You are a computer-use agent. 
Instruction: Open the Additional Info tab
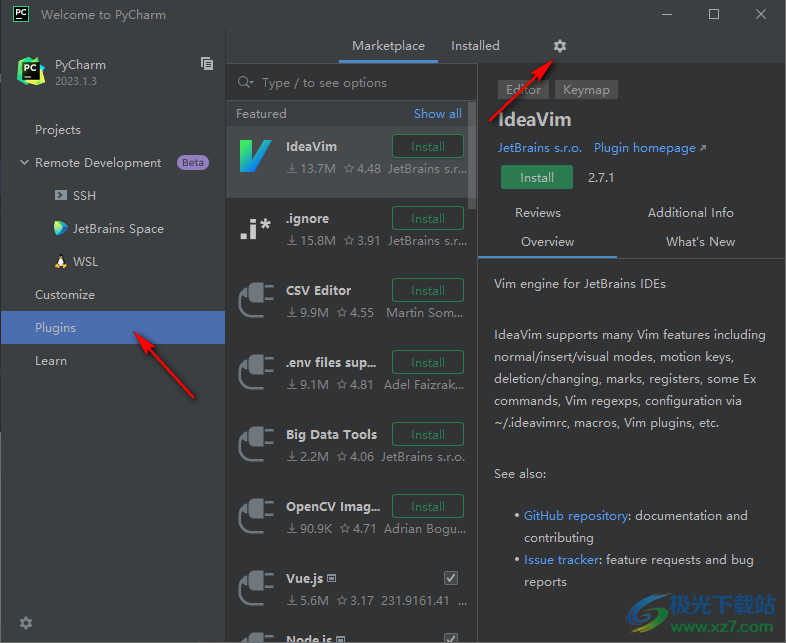(x=690, y=212)
